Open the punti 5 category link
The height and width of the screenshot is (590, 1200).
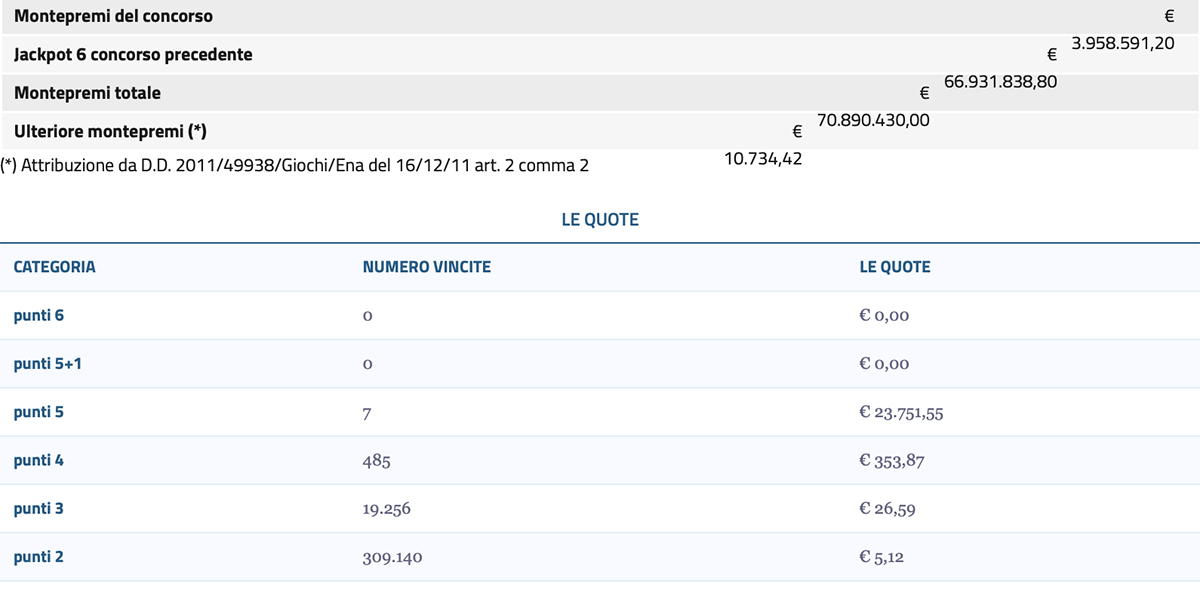coord(38,412)
